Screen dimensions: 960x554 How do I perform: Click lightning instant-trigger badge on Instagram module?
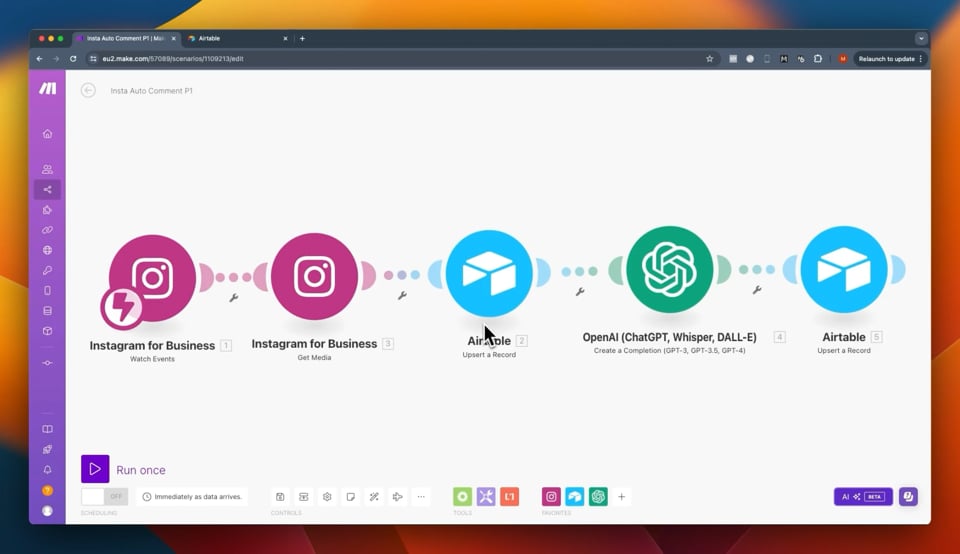coord(122,307)
